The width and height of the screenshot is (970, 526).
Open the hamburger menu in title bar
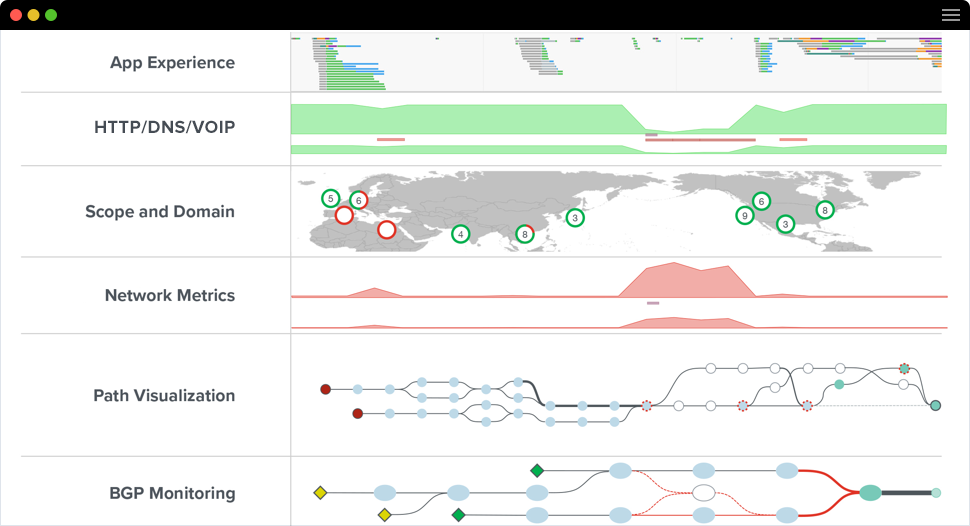coord(950,15)
